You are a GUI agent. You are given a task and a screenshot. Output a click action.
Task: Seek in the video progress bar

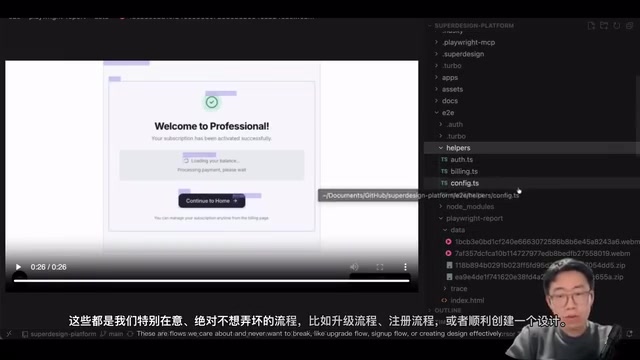tap(211, 280)
